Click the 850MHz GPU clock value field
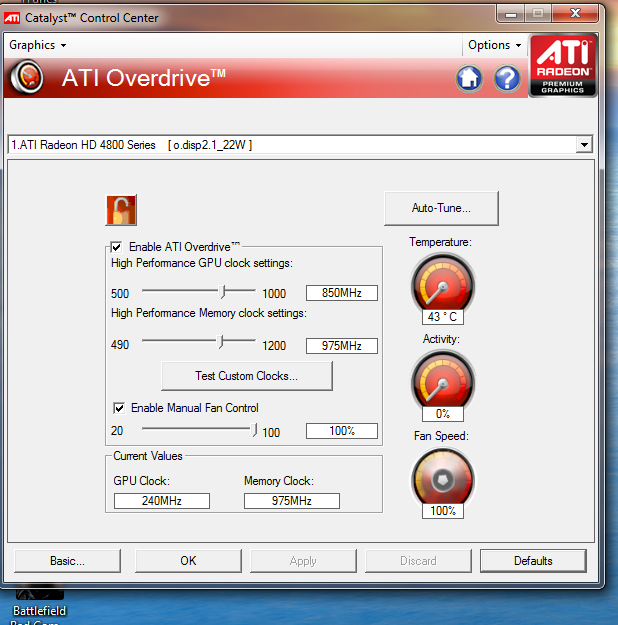618x625 pixels. coord(342,293)
